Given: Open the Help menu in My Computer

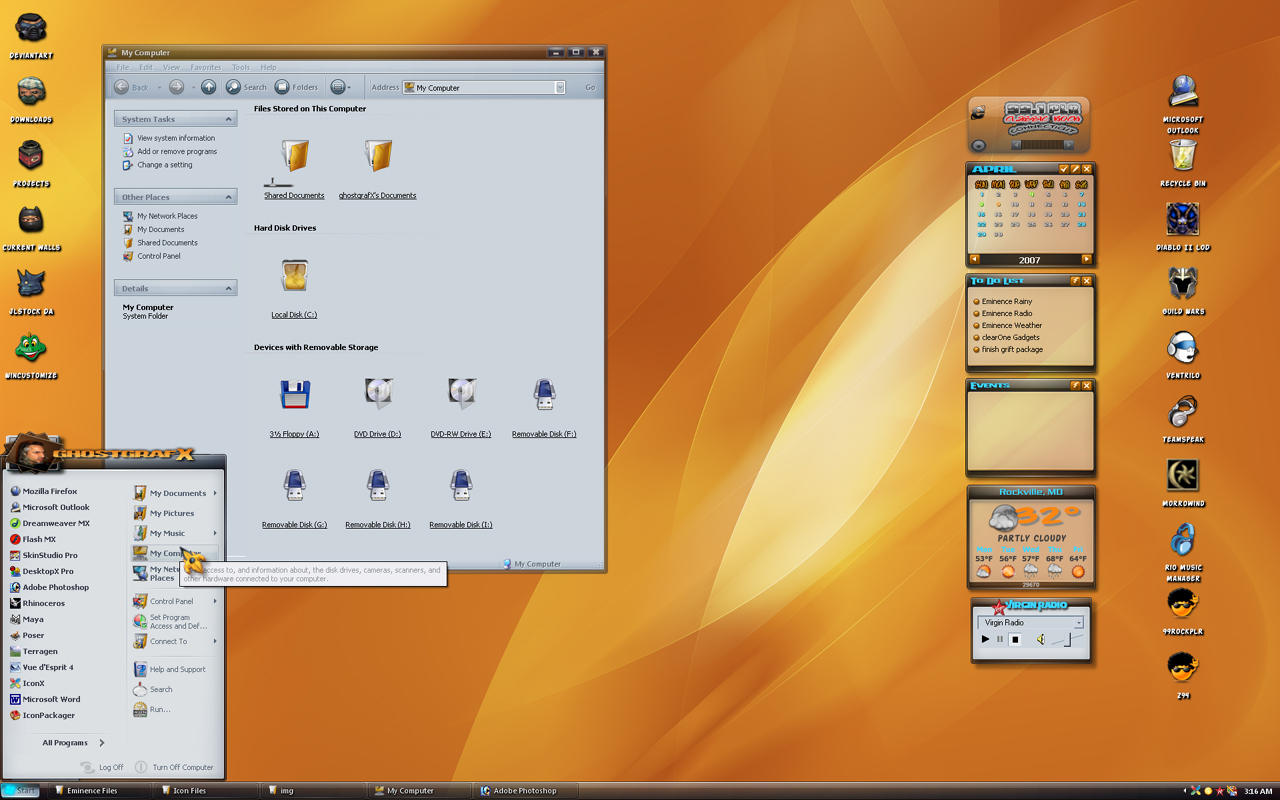Looking at the screenshot, I should (x=268, y=67).
